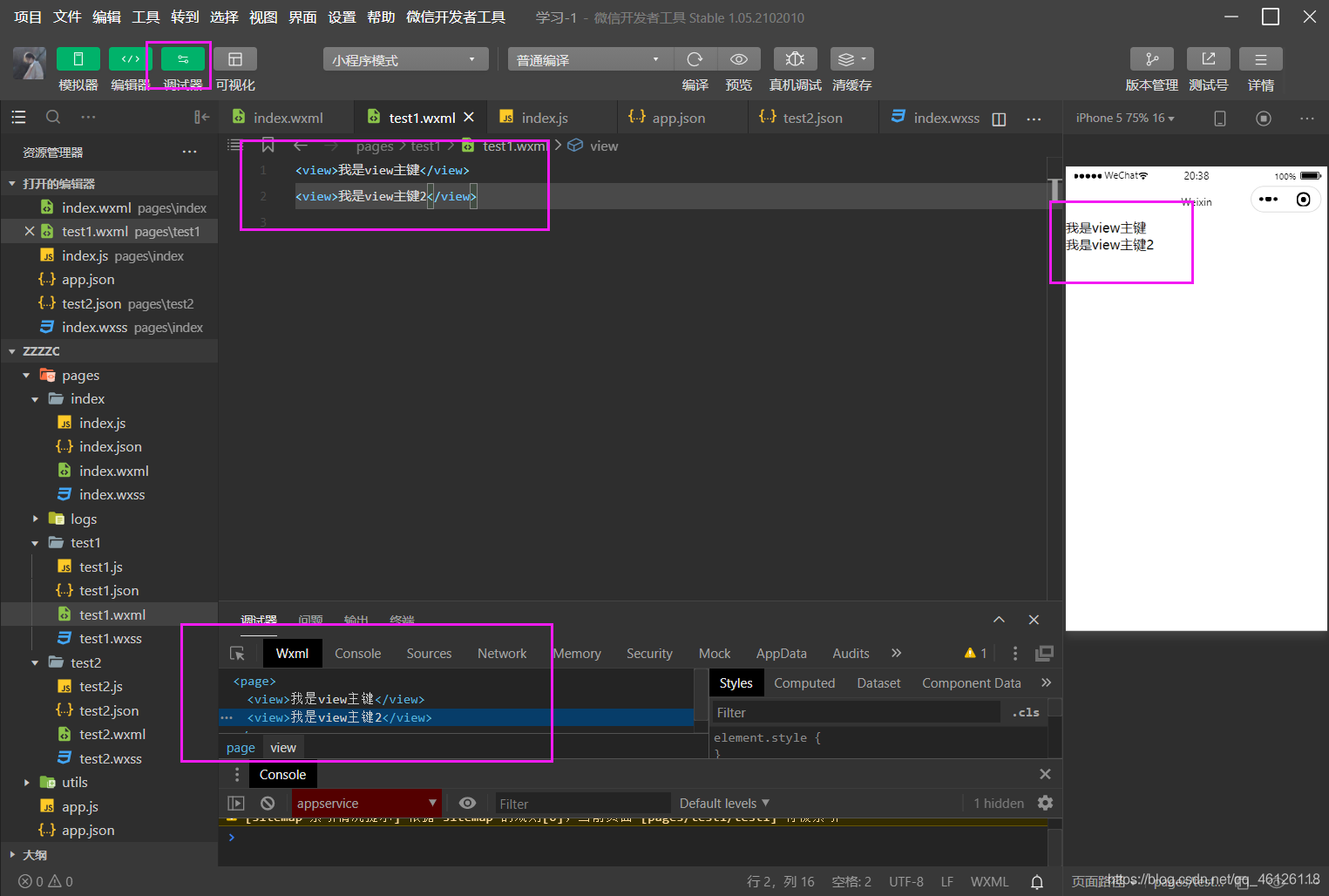Toggle the editor panel button

(x=130, y=59)
